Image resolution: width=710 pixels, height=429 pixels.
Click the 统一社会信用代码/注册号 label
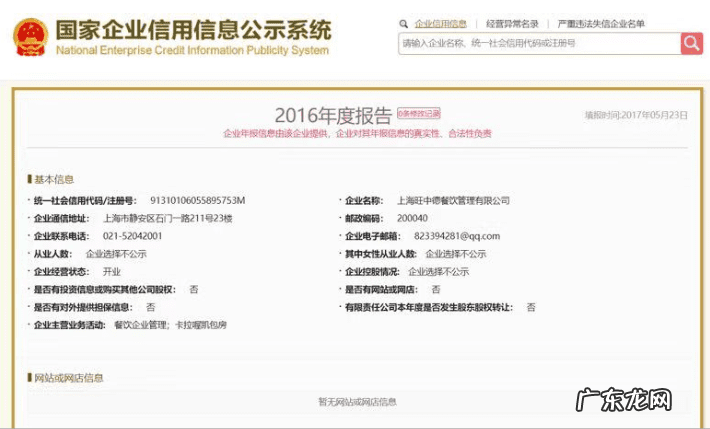coord(85,201)
